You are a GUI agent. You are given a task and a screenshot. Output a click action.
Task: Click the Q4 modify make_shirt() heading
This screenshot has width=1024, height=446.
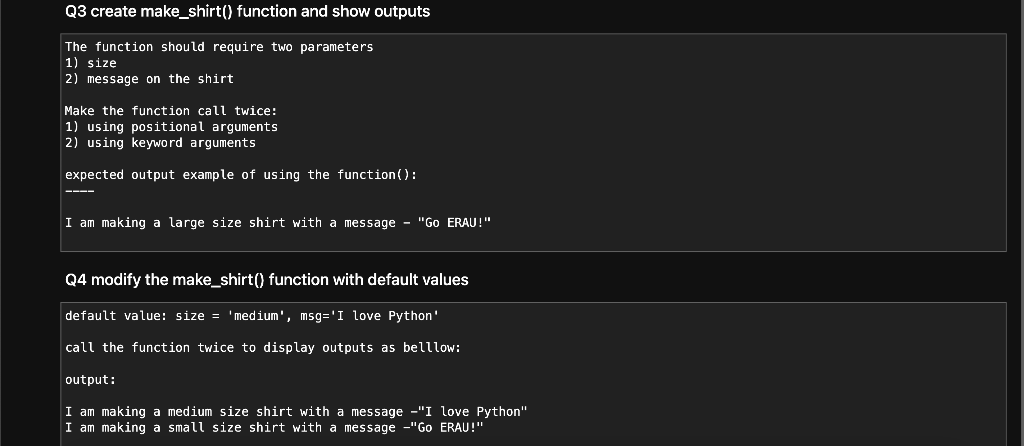(x=266, y=279)
